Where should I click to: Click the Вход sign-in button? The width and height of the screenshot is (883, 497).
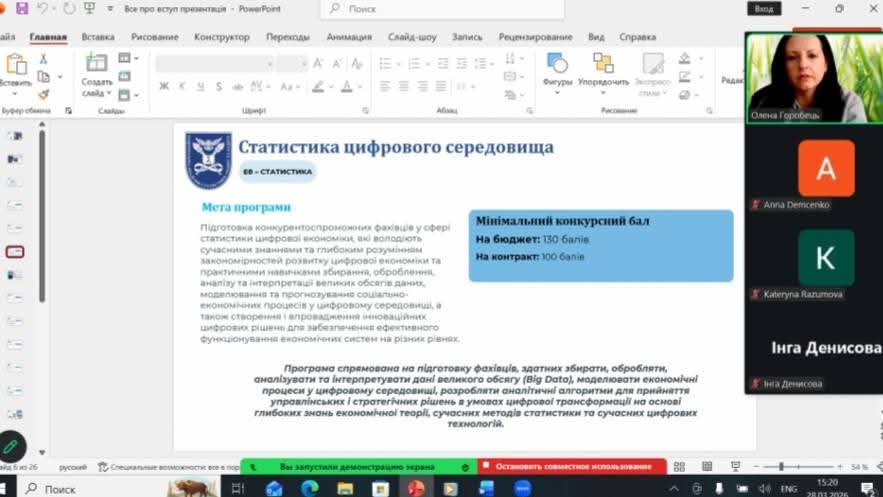point(764,8)
